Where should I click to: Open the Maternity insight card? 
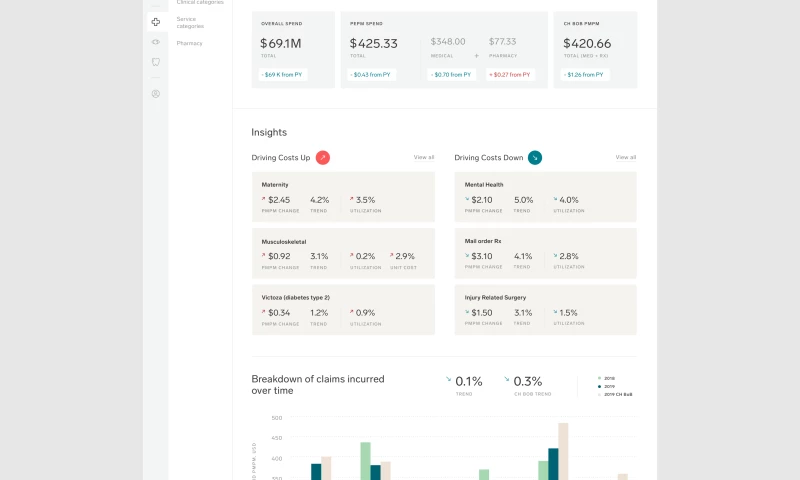click(x=343, y=197)
